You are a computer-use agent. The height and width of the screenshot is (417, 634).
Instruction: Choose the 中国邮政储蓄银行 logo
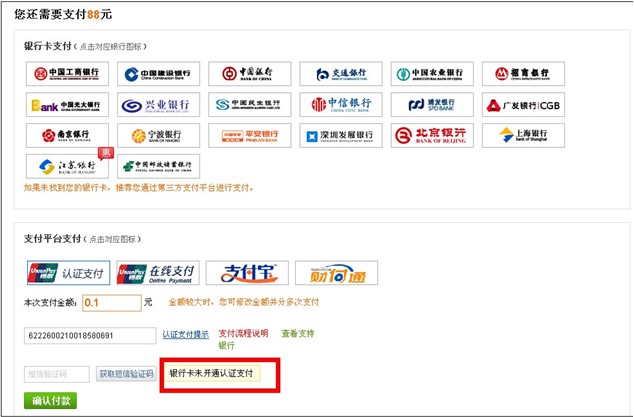157,167
